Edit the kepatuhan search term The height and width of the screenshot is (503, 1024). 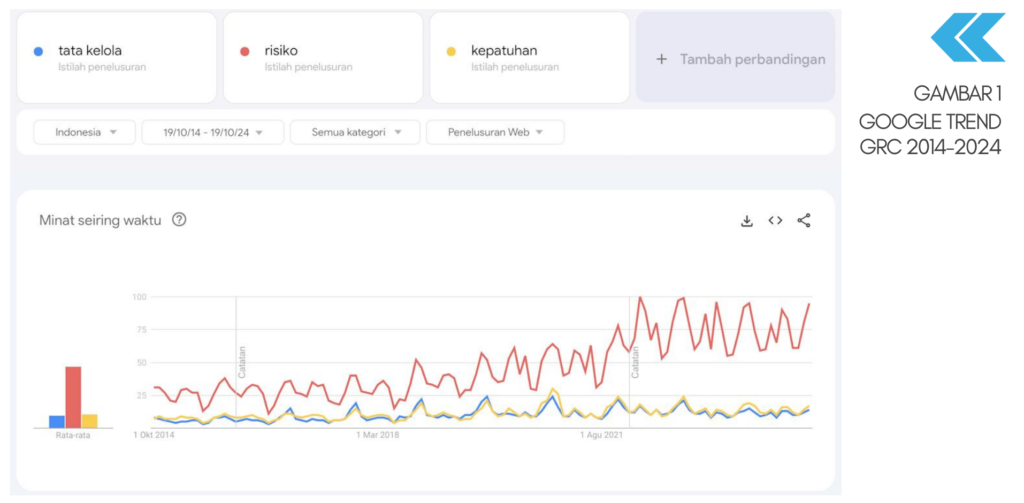coord(530,58)
